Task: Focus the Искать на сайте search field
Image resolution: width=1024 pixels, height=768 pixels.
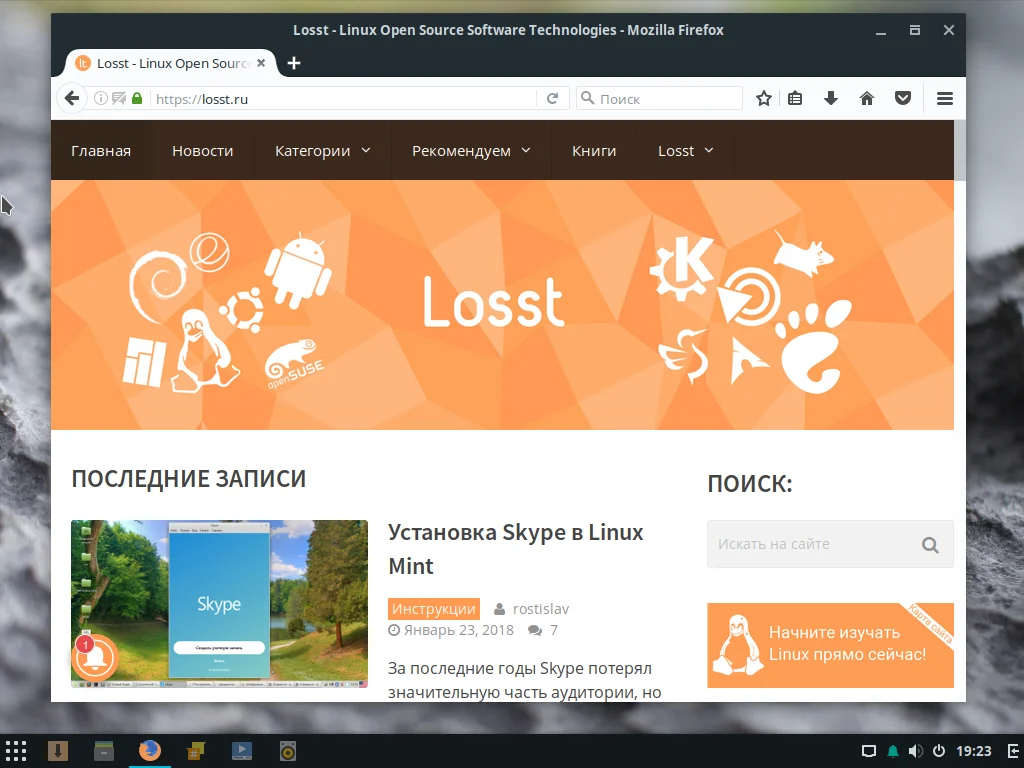Action: point(830,545)
